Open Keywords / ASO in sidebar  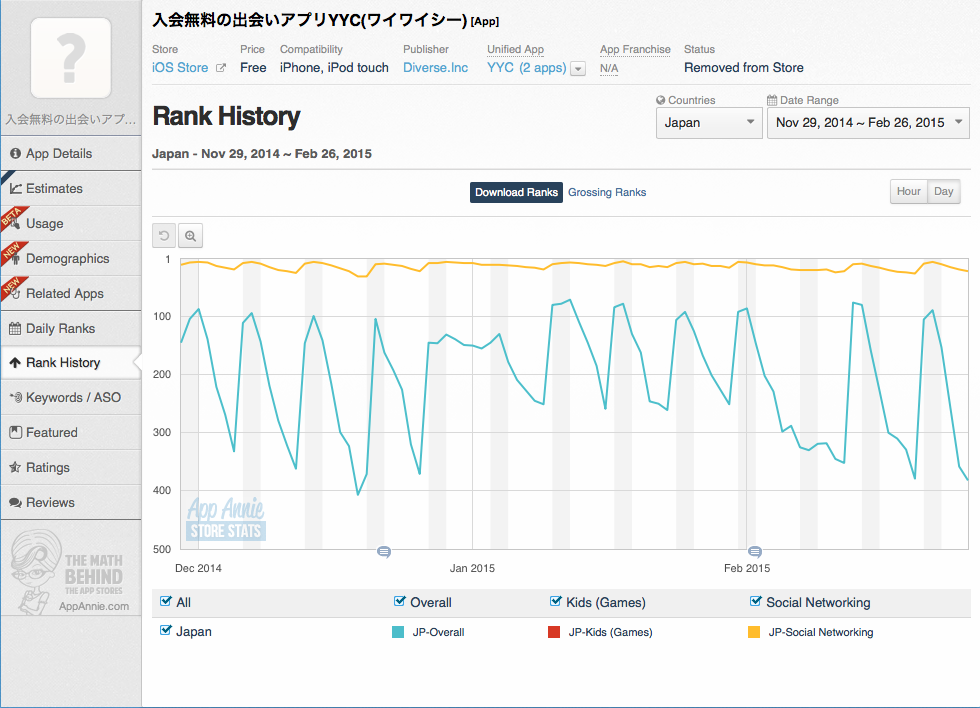(72, 397)
